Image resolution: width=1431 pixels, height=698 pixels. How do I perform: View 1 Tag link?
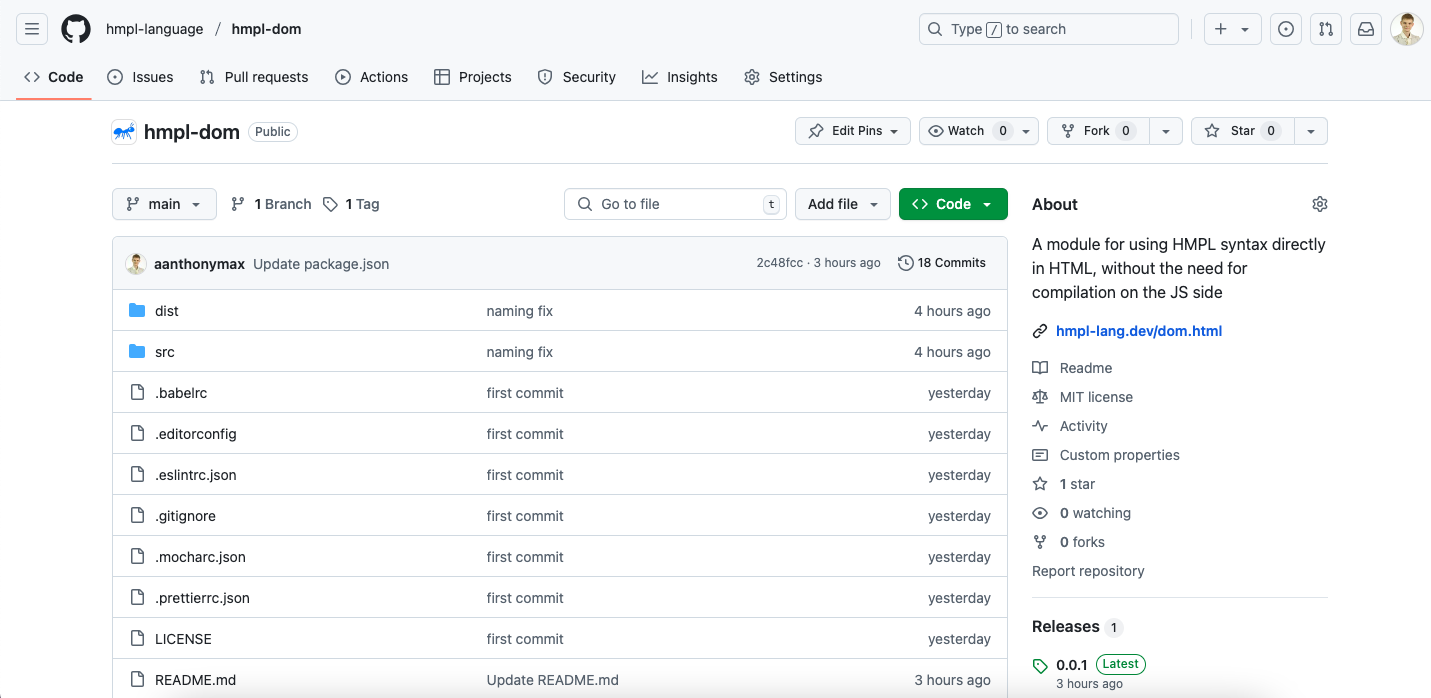click(351, 204)
